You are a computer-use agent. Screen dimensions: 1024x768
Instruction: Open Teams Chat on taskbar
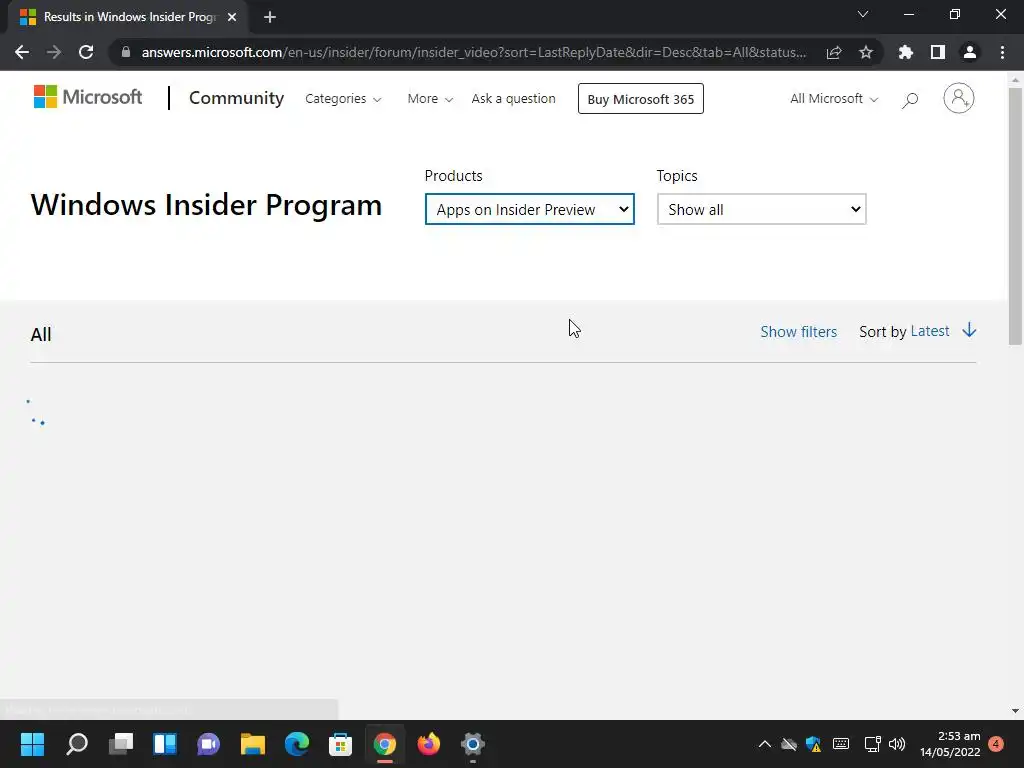(x=208, y=744)
